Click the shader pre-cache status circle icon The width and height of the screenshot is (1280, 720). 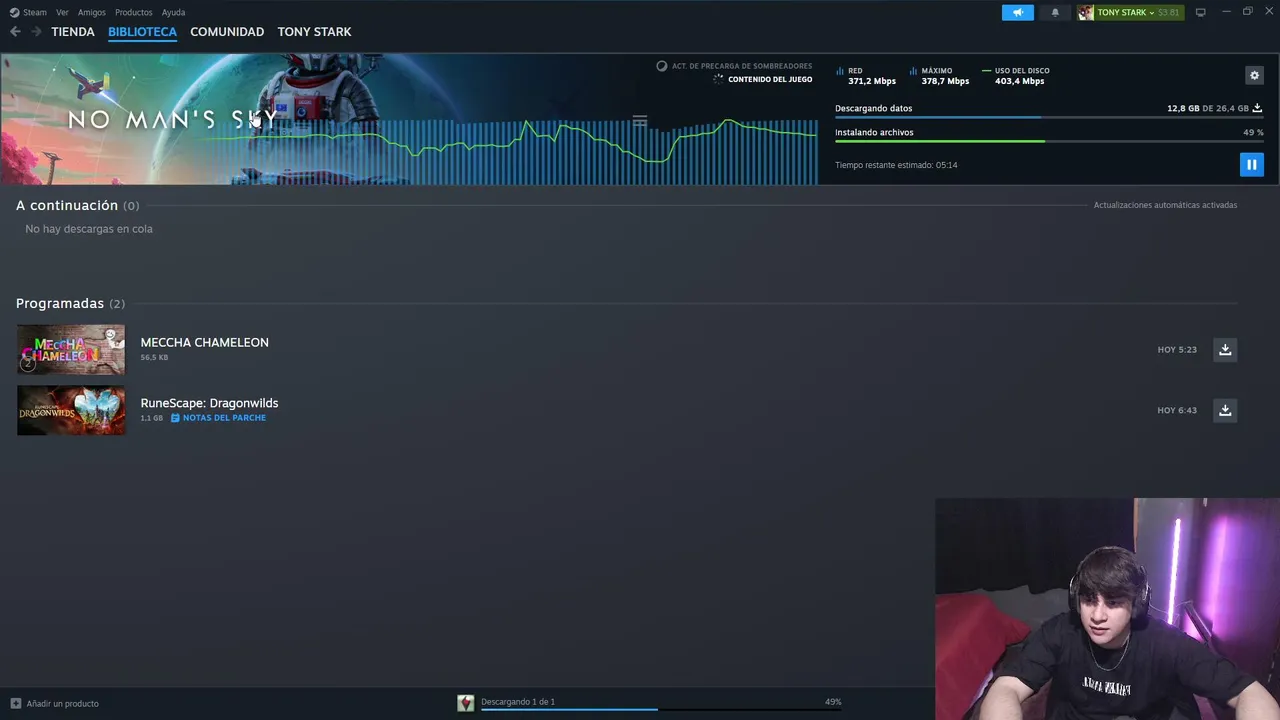coord(661,66)
